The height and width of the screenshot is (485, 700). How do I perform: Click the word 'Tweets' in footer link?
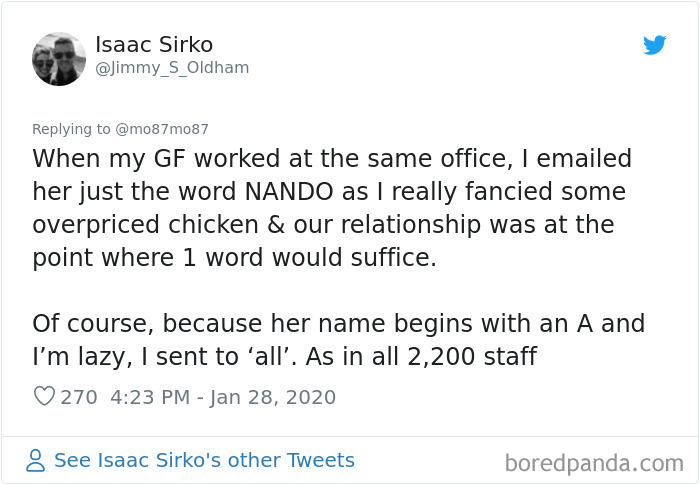point(321,460)
